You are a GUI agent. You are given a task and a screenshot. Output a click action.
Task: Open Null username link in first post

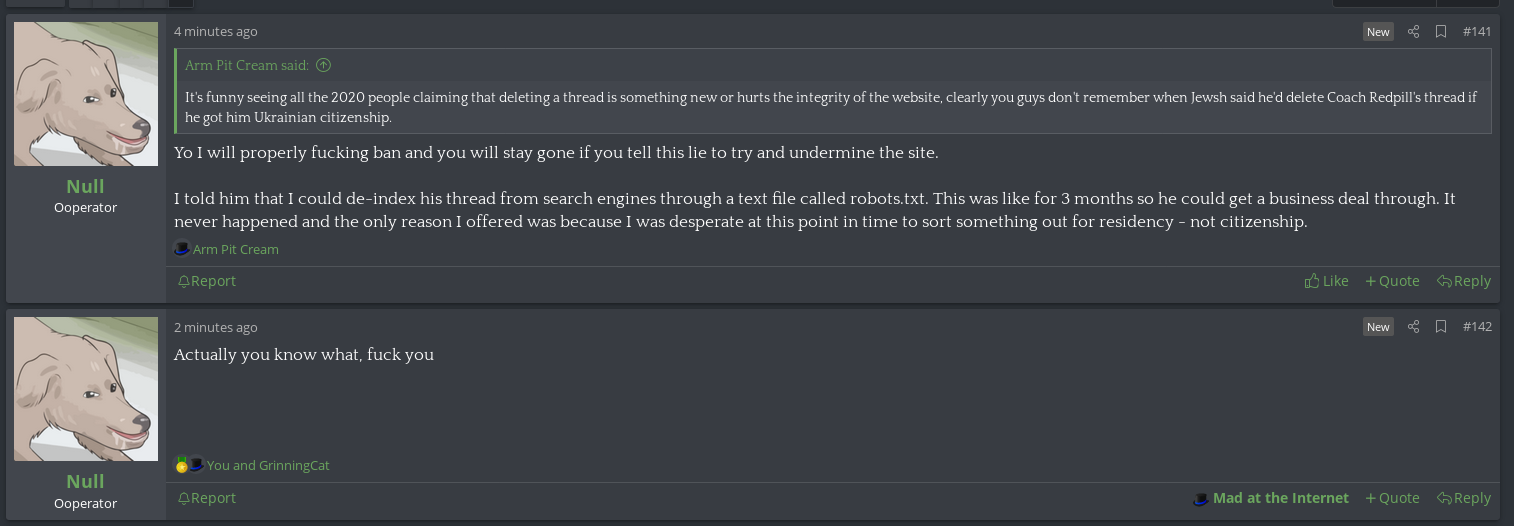(85, 187)
